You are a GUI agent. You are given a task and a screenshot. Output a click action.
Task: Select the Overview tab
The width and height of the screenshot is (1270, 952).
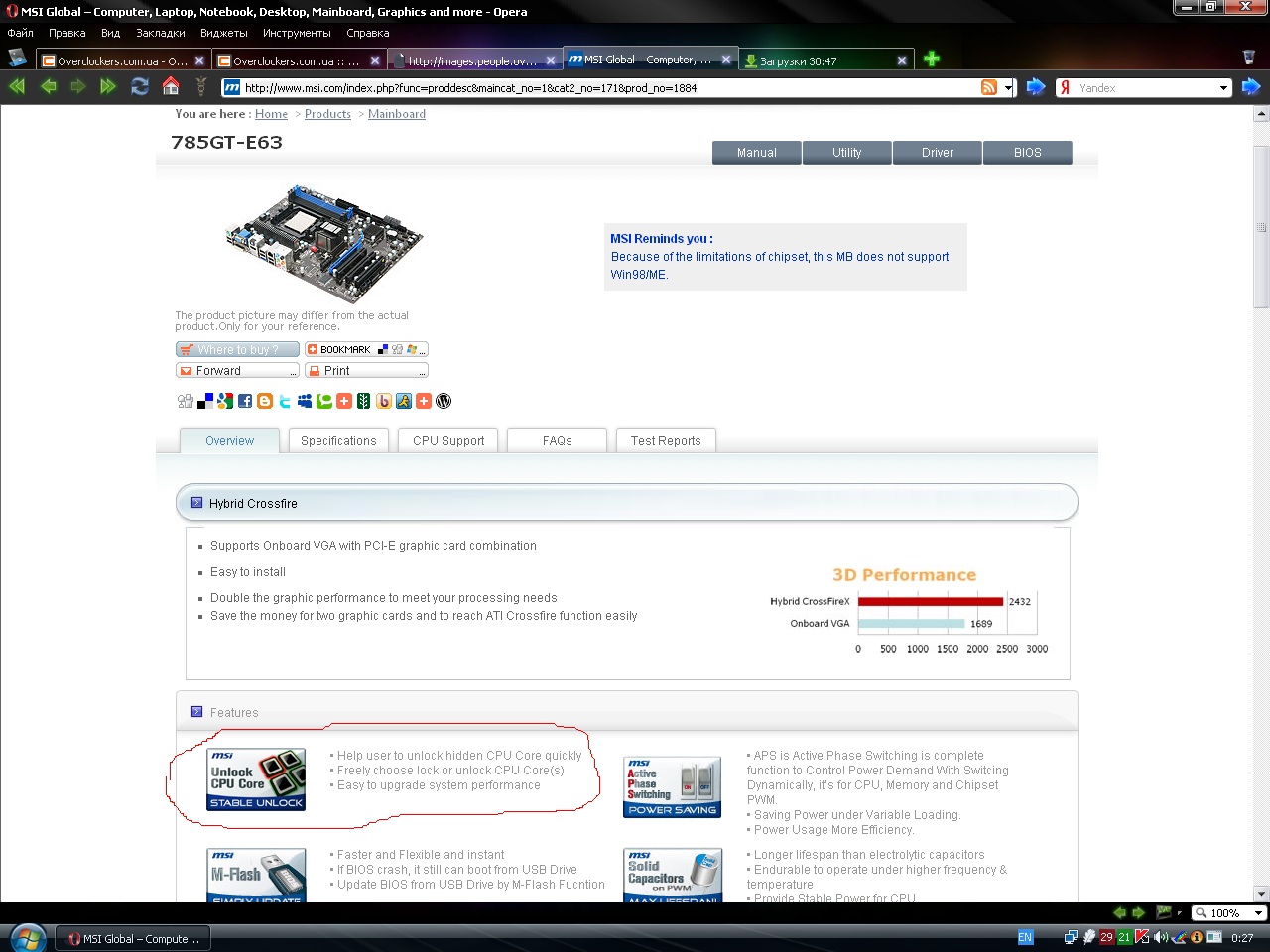coord(229,441)
